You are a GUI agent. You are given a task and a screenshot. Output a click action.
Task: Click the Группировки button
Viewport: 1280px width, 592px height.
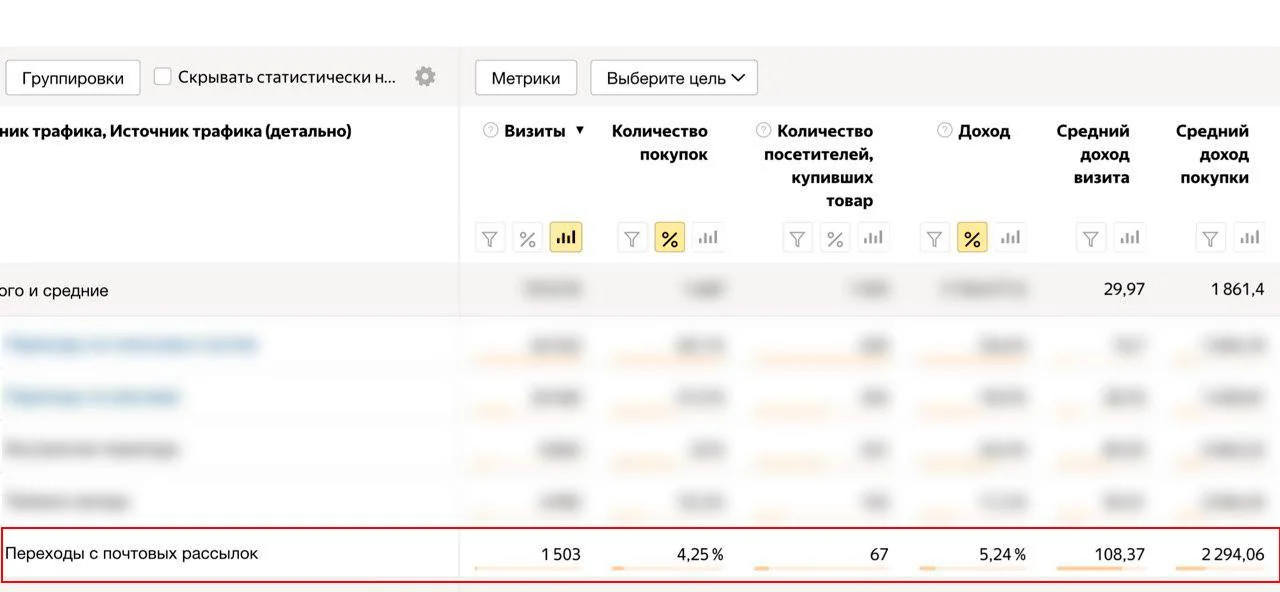[x=72, y=77]
